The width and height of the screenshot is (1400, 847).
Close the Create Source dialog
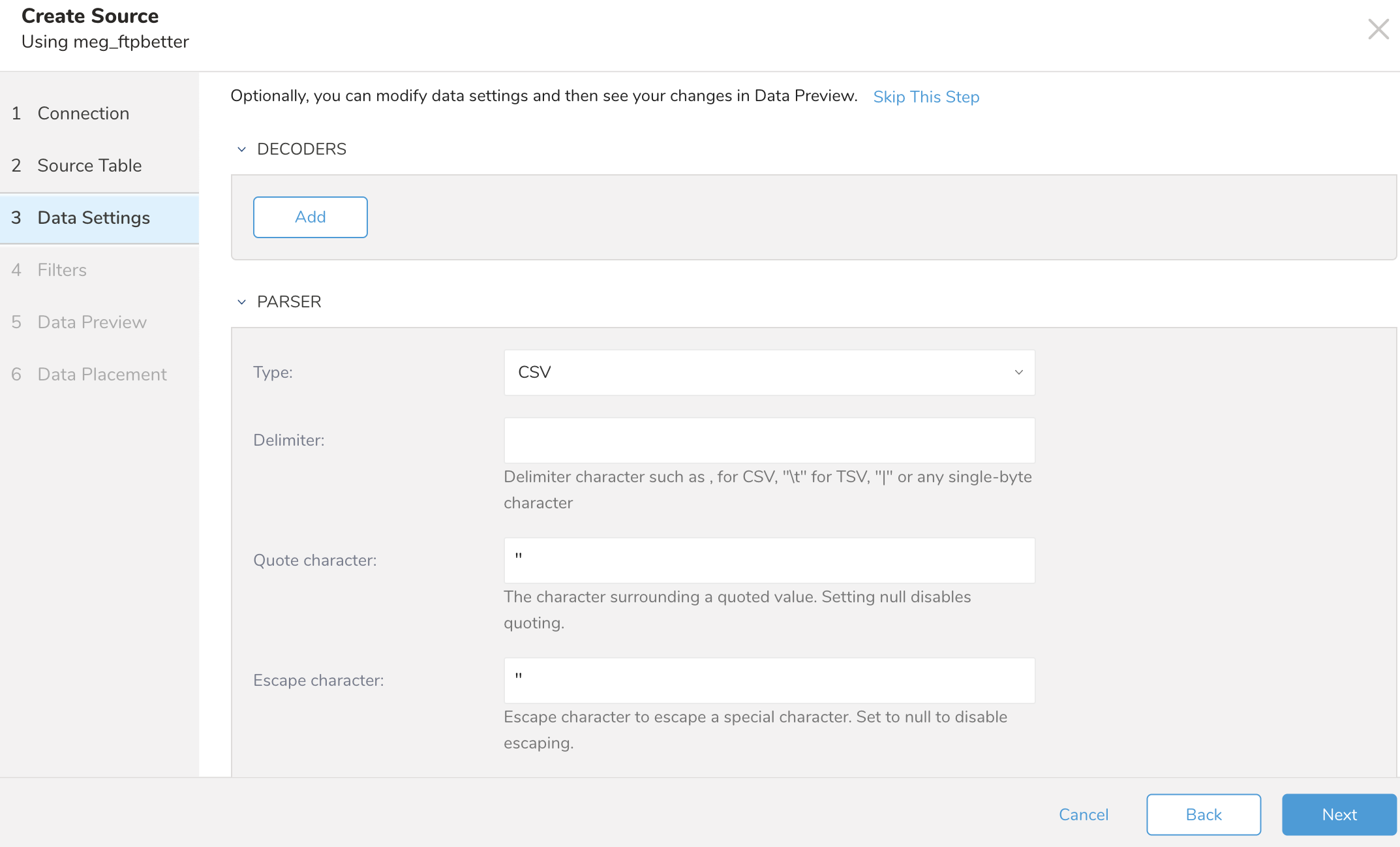tap(1378, 29)
